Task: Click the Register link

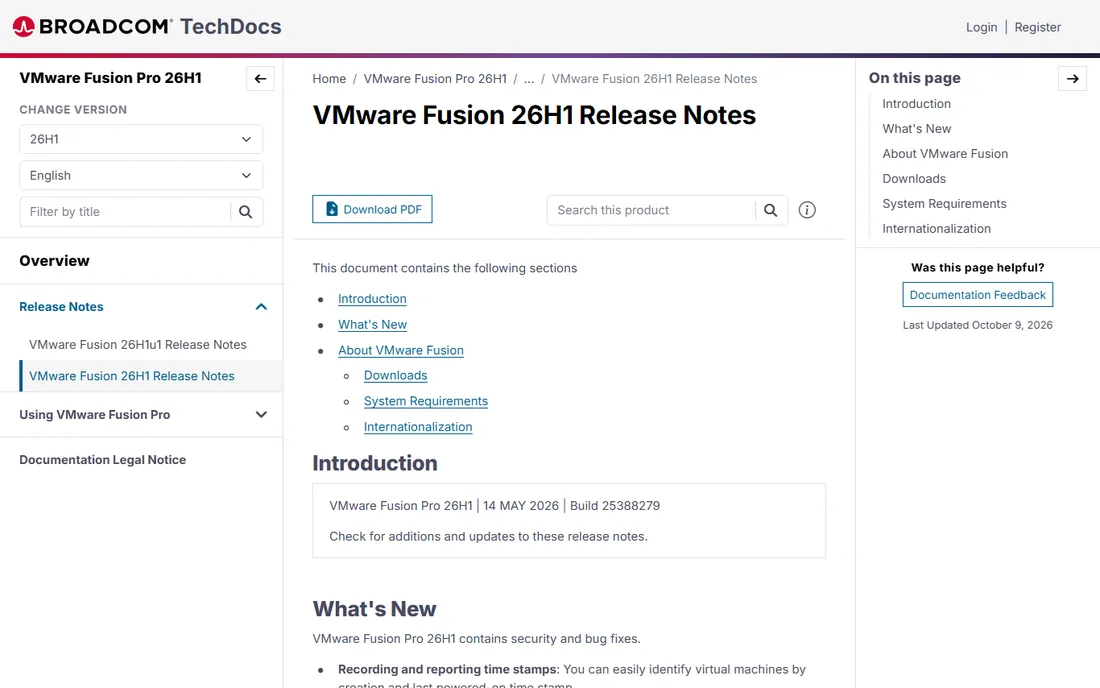Action: click(1038, 27)
